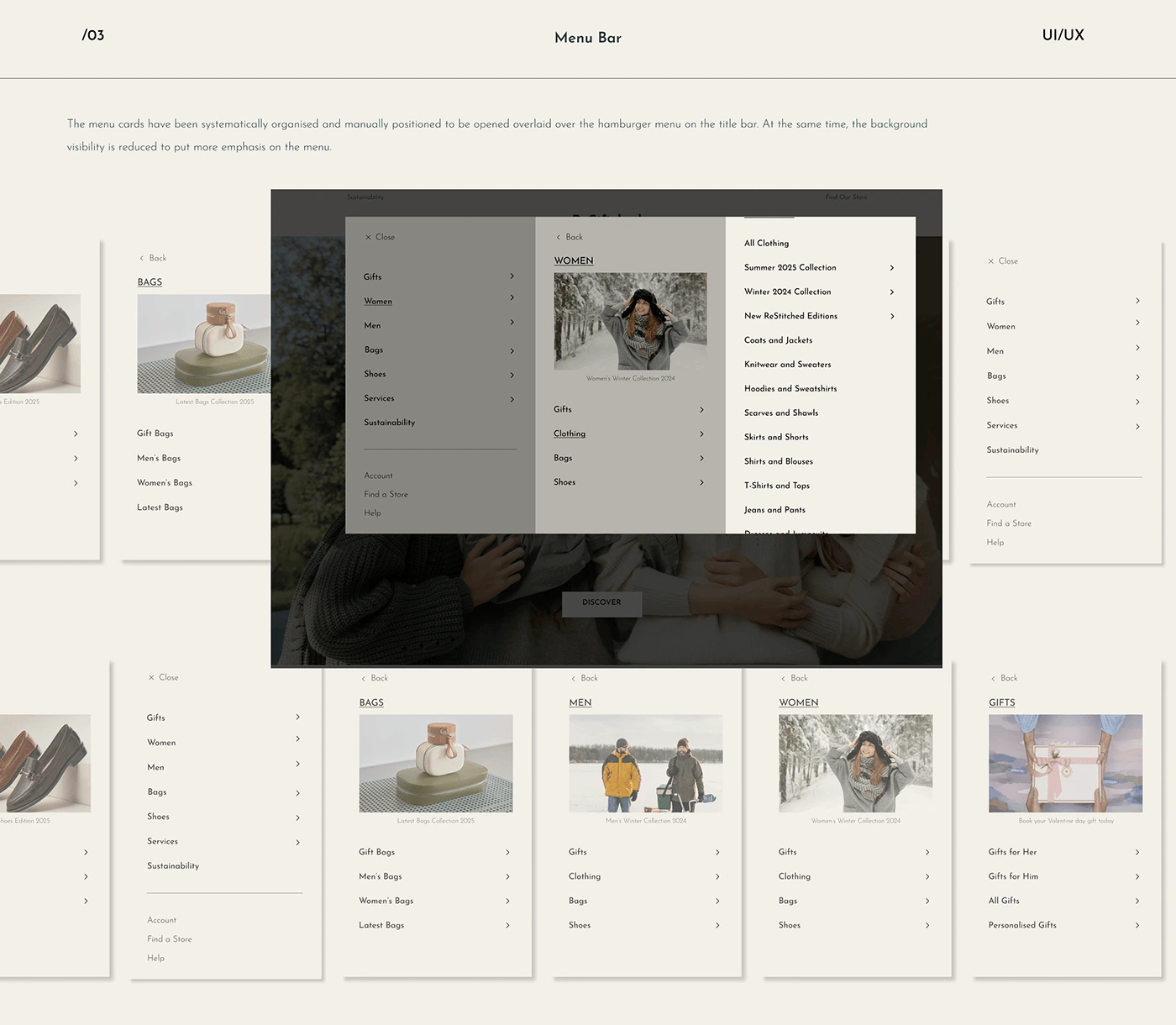The height and width of the screenshot is (1025, 1176).
Task: Click Back arrow in dimmed Women panel
Action: tap(559, 238)
